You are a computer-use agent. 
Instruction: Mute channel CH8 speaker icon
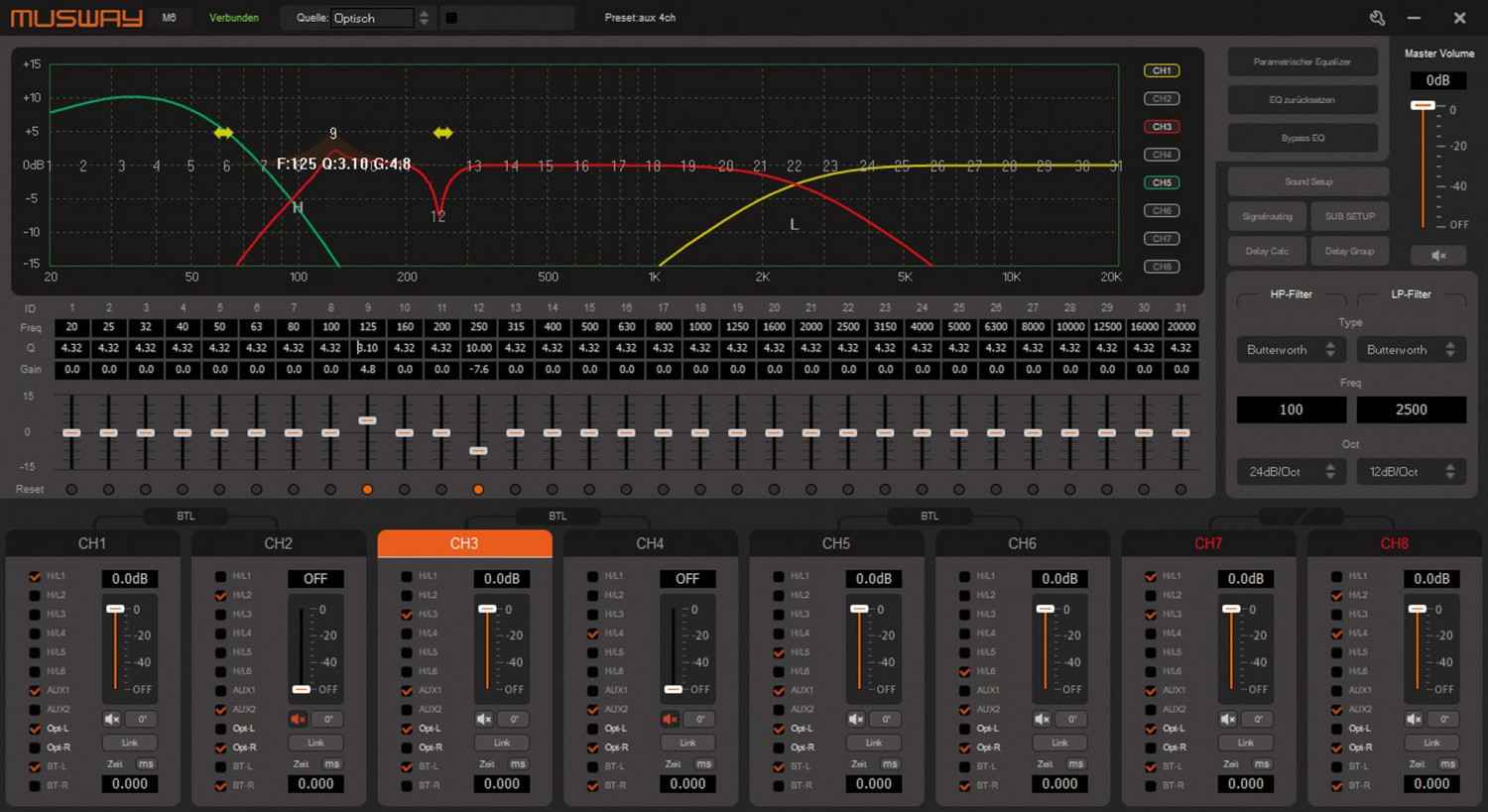(1414, 719)
